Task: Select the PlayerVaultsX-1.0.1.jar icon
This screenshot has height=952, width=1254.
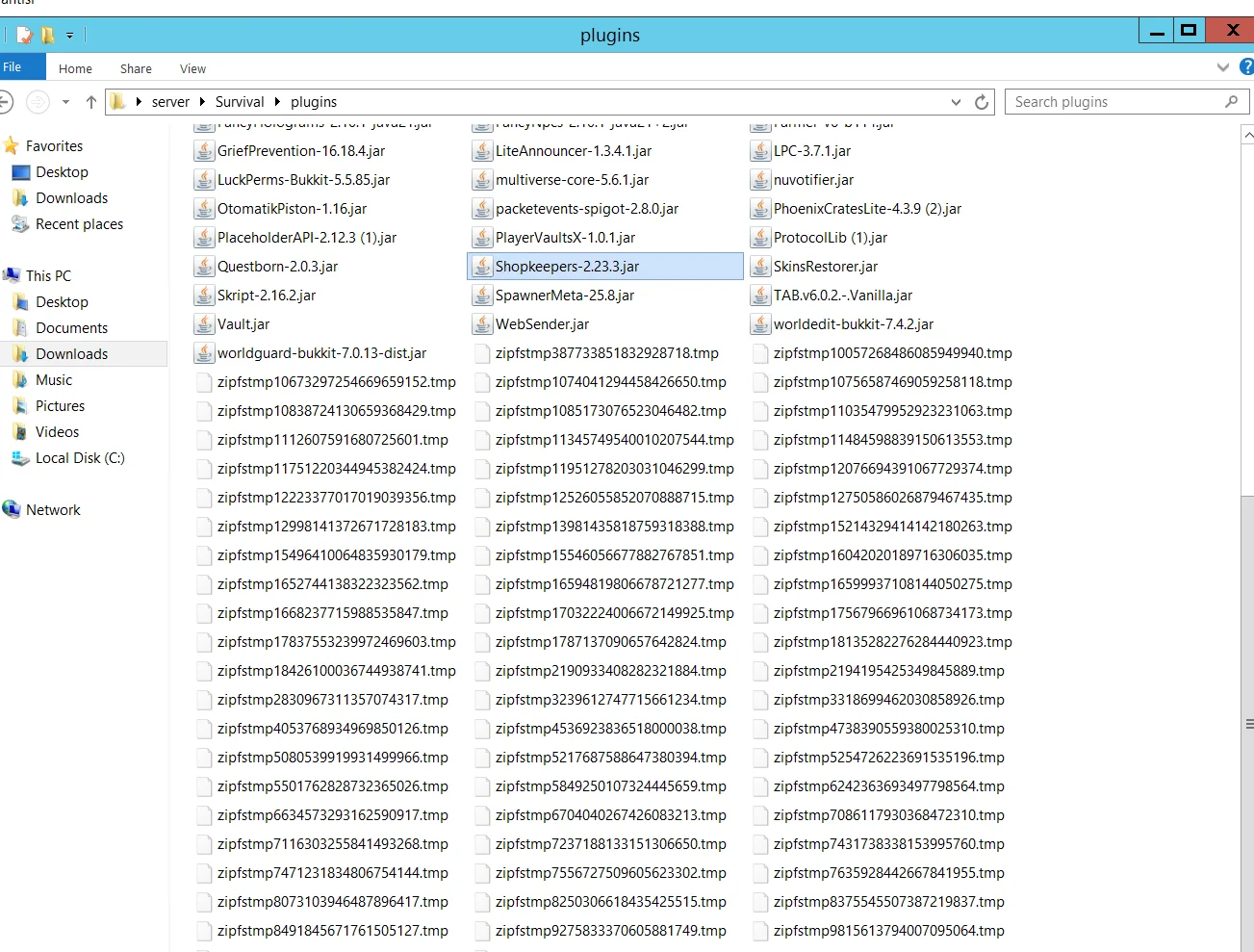Action: click(482, 238)
